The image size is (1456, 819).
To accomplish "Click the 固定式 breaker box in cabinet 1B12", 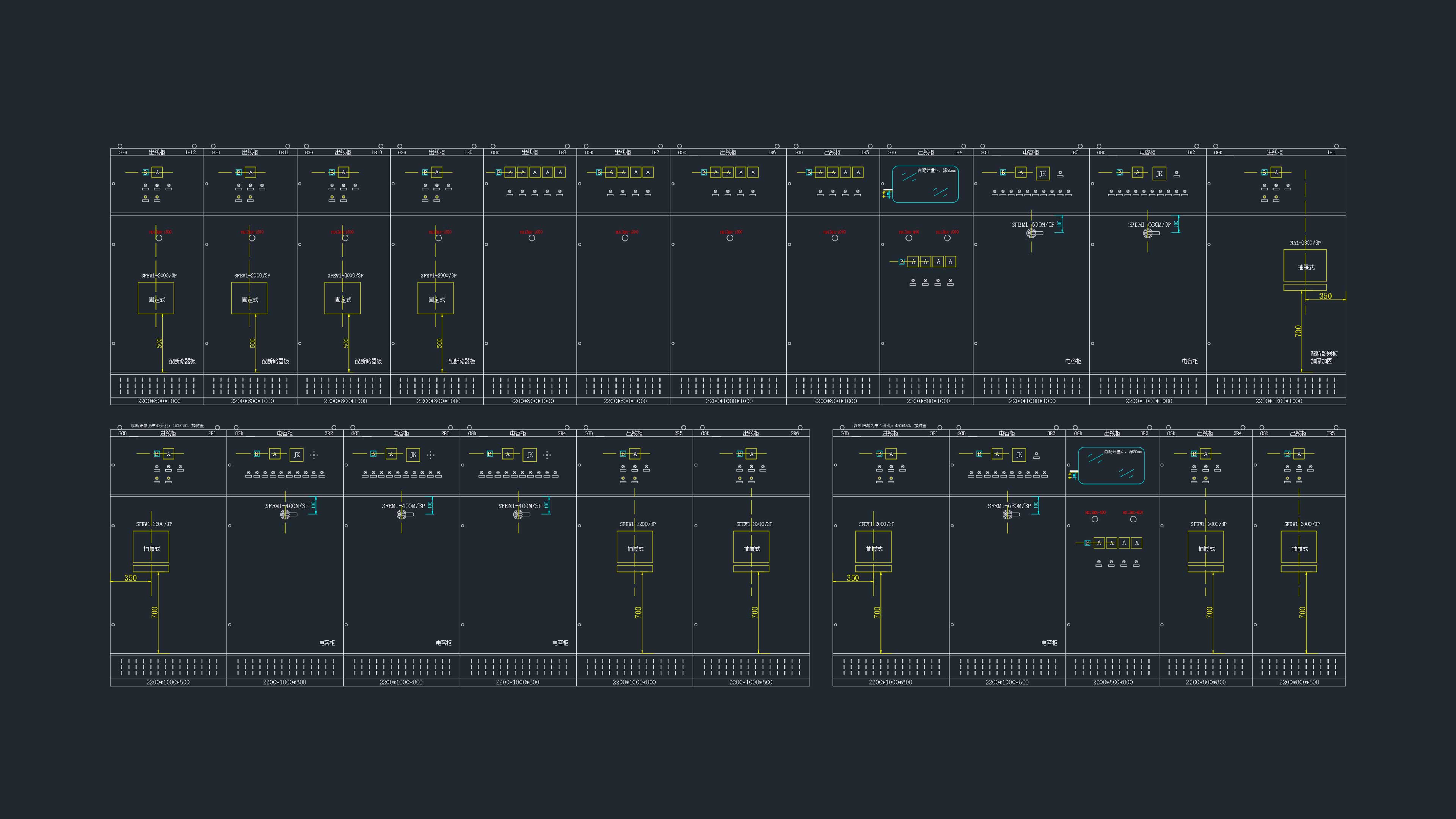I will pyautogui.click(x=156, y=298).
